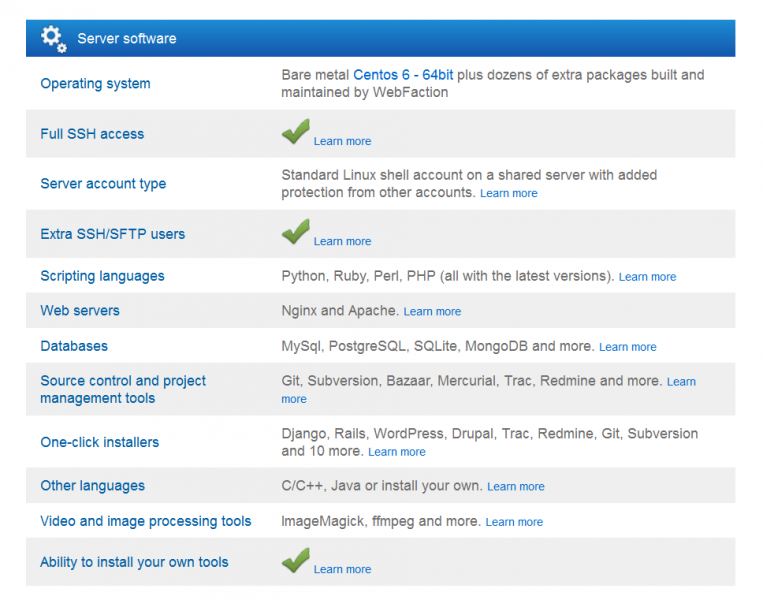This screenshot has height=600, width=763.
Task: Click the Nginx and Apache text
Action: coord(340,311)
